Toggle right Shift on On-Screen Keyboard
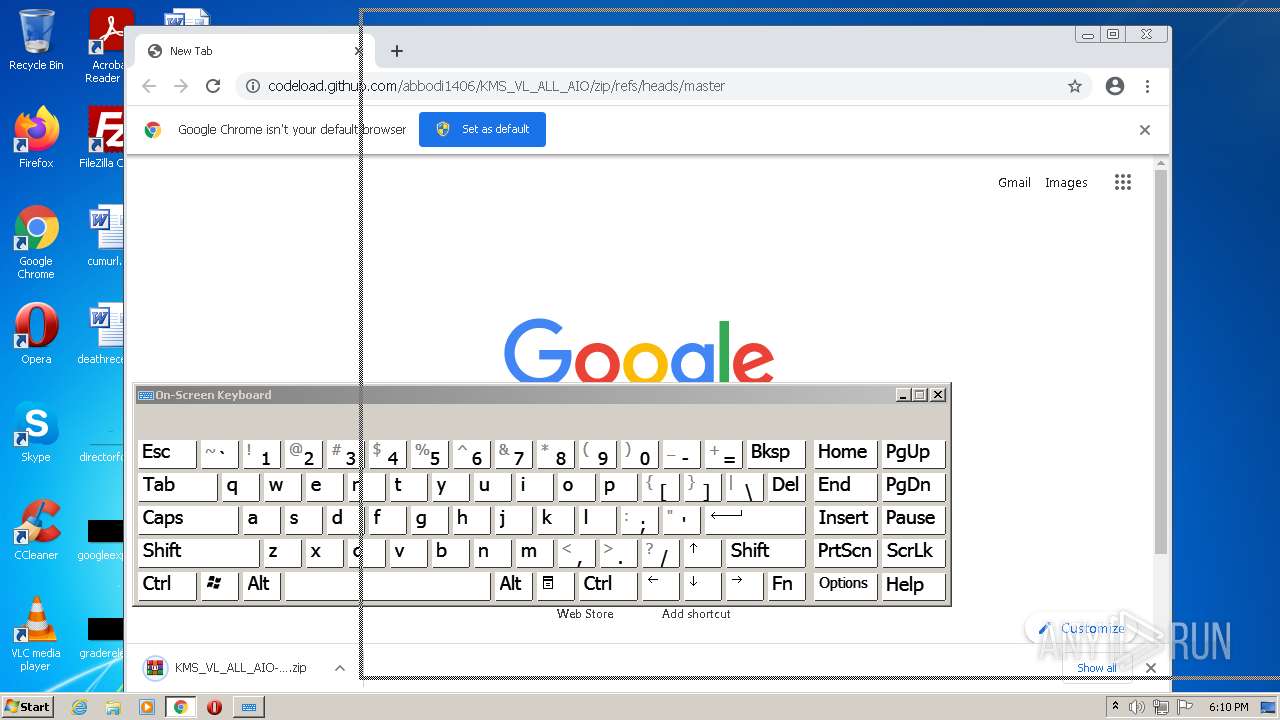1280x720 pixels. pyautogui.click(x=765, y=553)
